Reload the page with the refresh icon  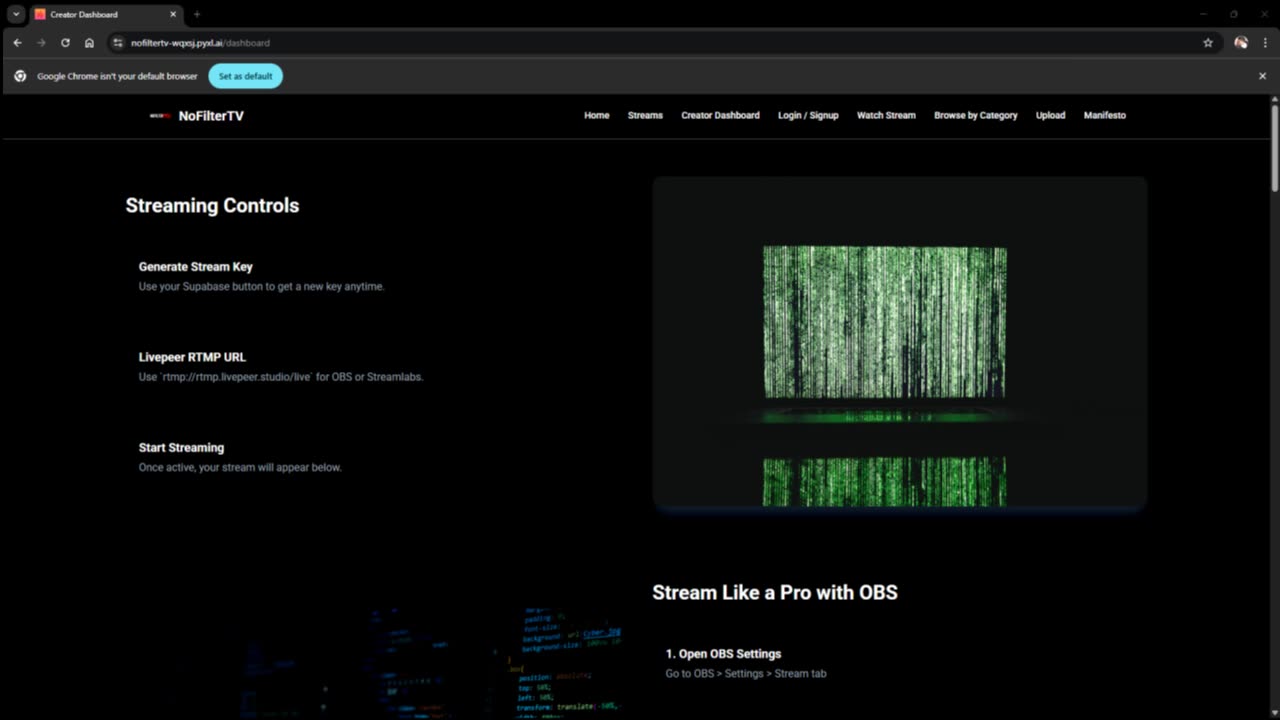65,43
